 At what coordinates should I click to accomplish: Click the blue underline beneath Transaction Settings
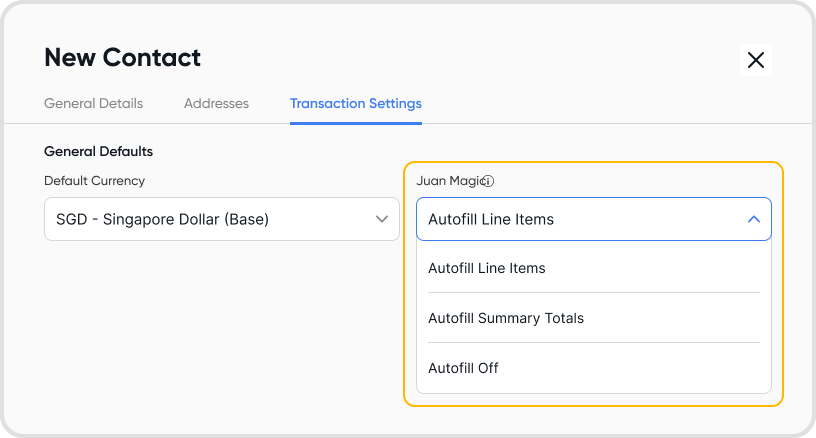[355, 123]
